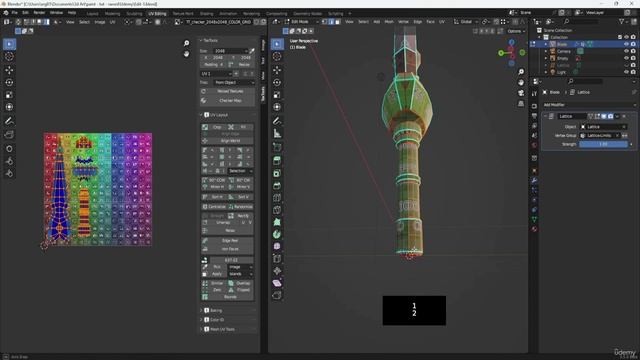Click the Lattice modifier Object field
Image resolution: width=640 pixels, height=360 pixels.
(603, 127)
